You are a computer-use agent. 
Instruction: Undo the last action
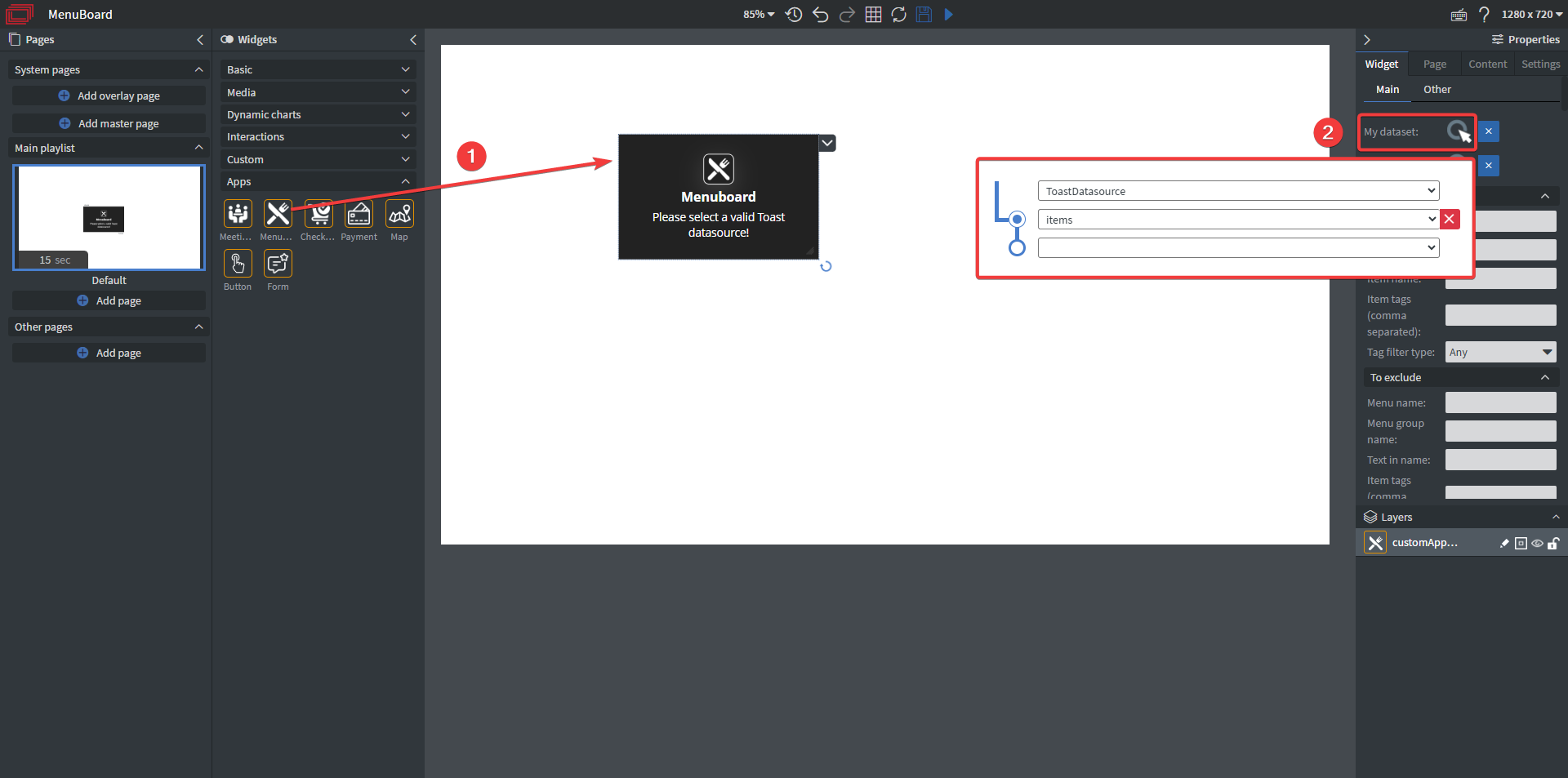click(820, 15)
